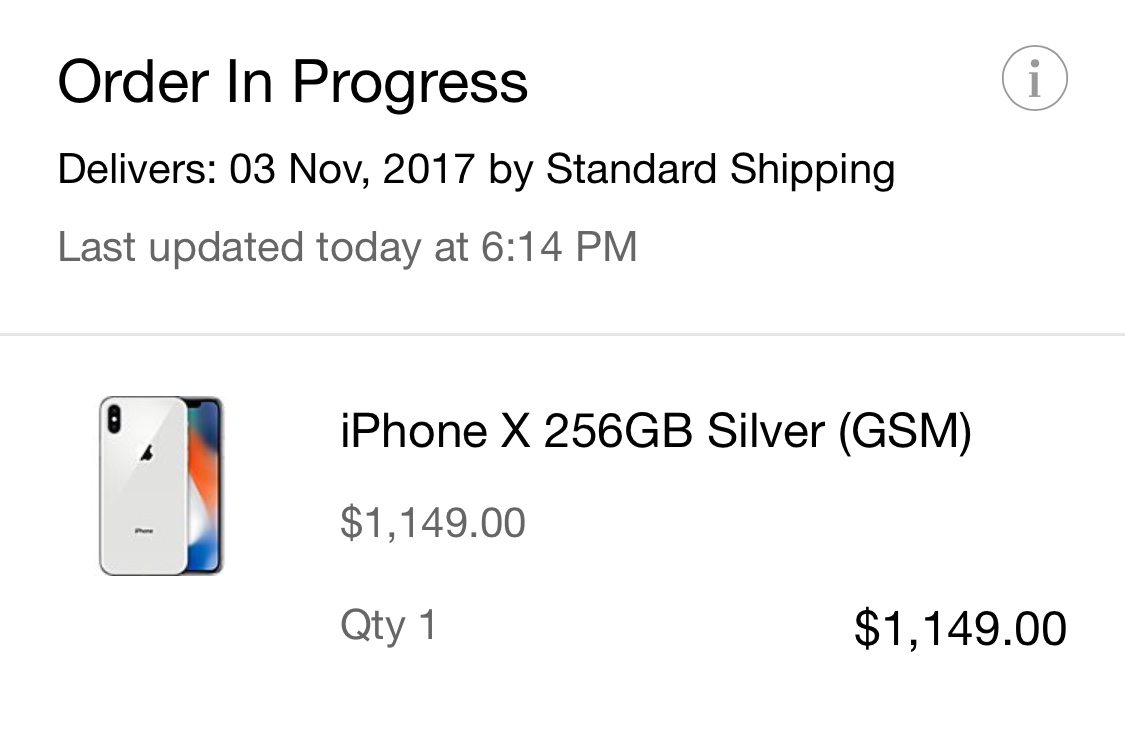Select the (GSM) text in the product name

[905, 432]
